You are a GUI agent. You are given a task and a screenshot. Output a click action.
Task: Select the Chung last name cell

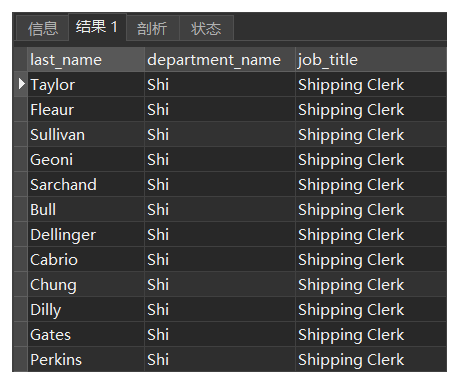click(x=86, y=285)
